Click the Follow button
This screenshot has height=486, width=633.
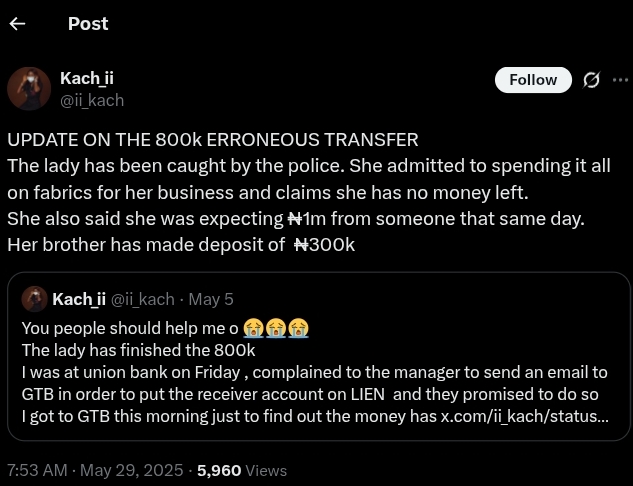[x=533, y=80]
